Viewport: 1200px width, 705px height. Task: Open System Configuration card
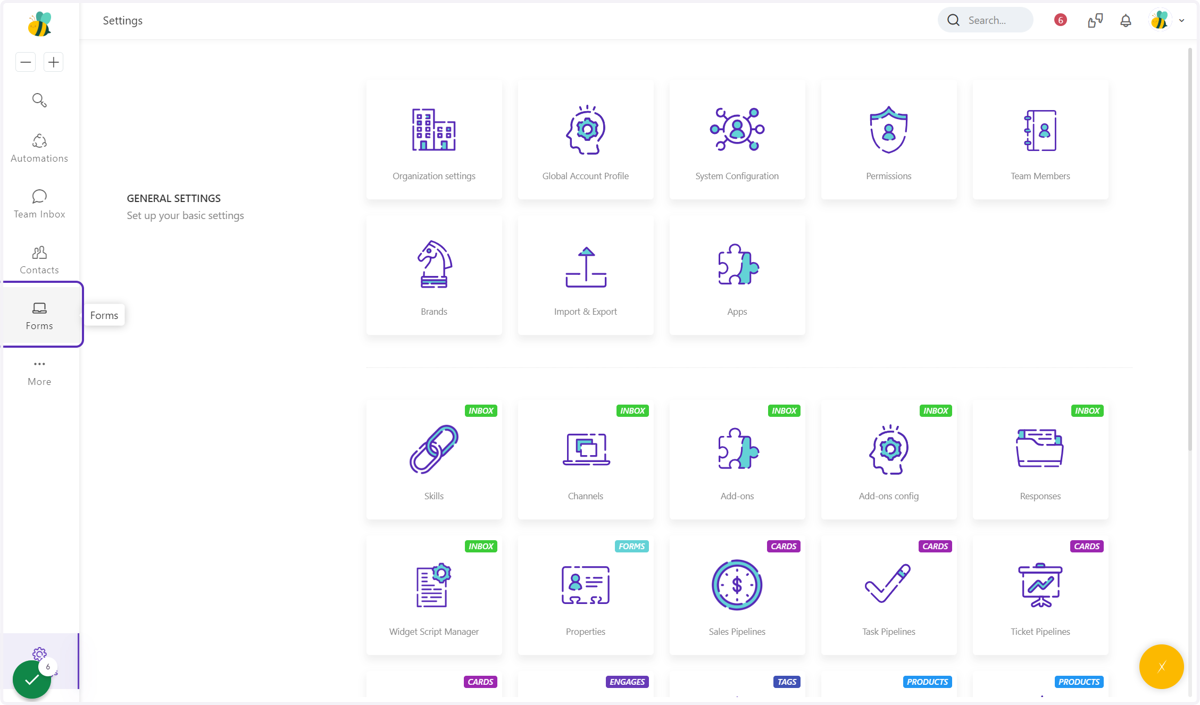737,140
